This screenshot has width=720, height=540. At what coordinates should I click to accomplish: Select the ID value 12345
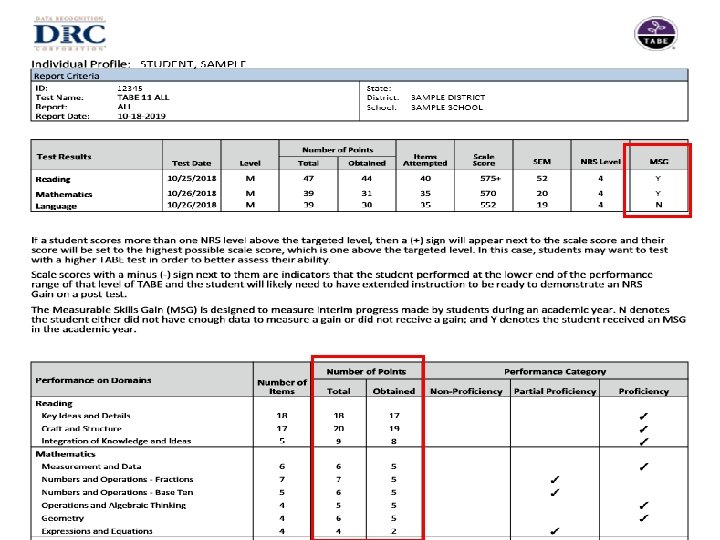click(x=130, y=88)
